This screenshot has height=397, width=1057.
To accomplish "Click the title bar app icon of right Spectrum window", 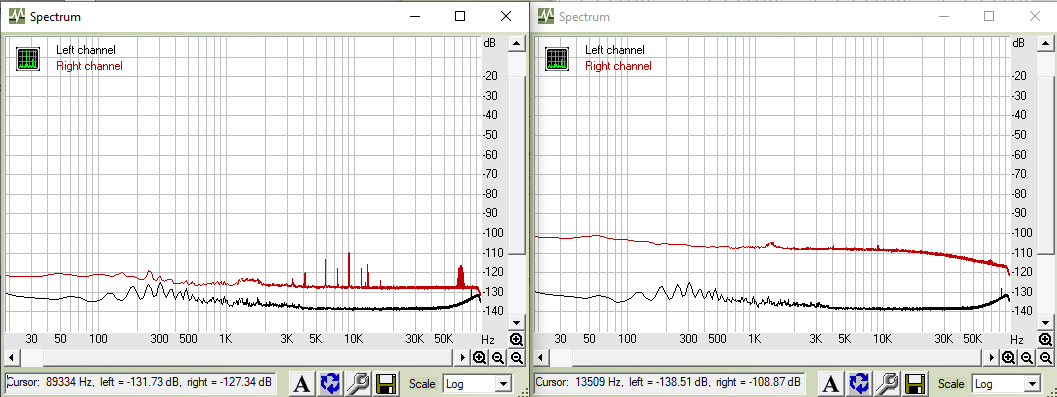I will click(545, 16).
